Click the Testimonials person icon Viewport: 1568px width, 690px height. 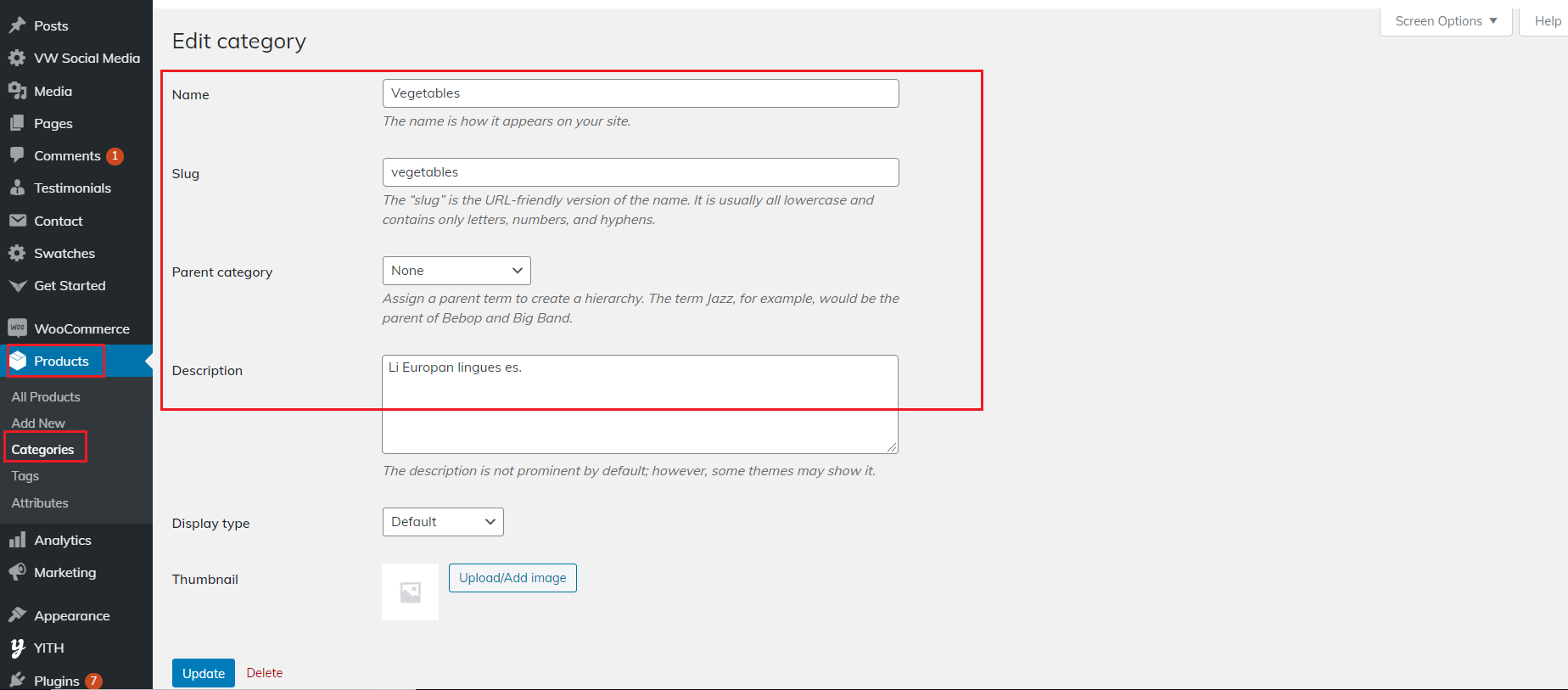(x=17, y=188)
